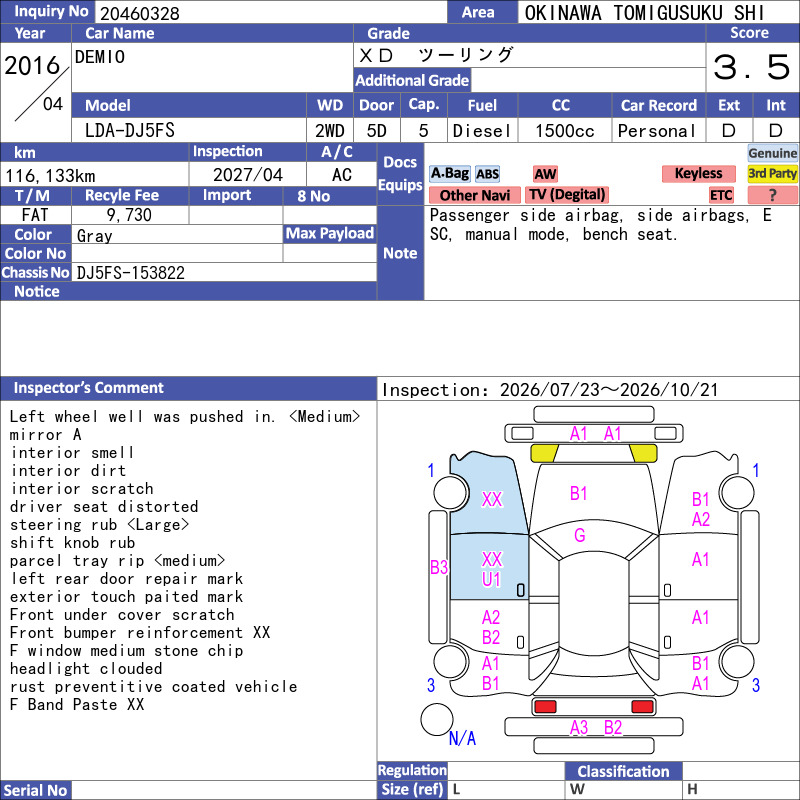
Task: Click the right yellow headlight on diagram
Action: click(x=643, y=453)
